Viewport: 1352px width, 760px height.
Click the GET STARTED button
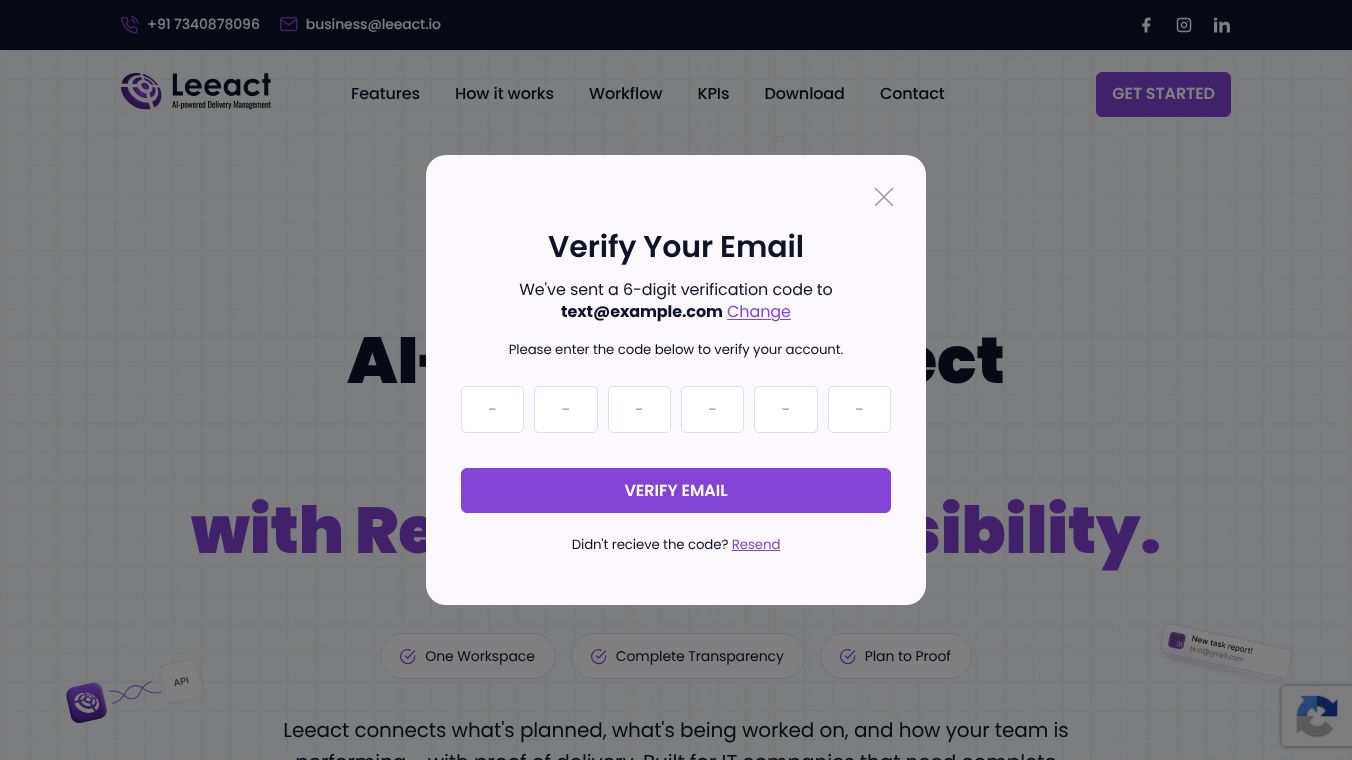[x=1163, y=94]
